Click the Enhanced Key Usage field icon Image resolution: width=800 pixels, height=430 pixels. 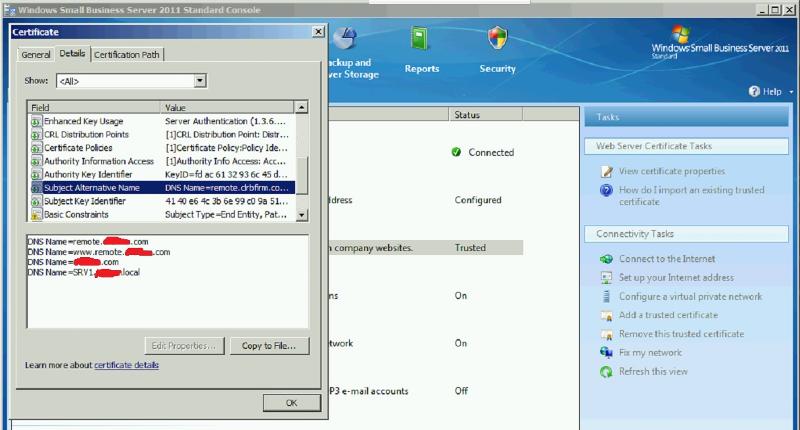pos(36,121)
